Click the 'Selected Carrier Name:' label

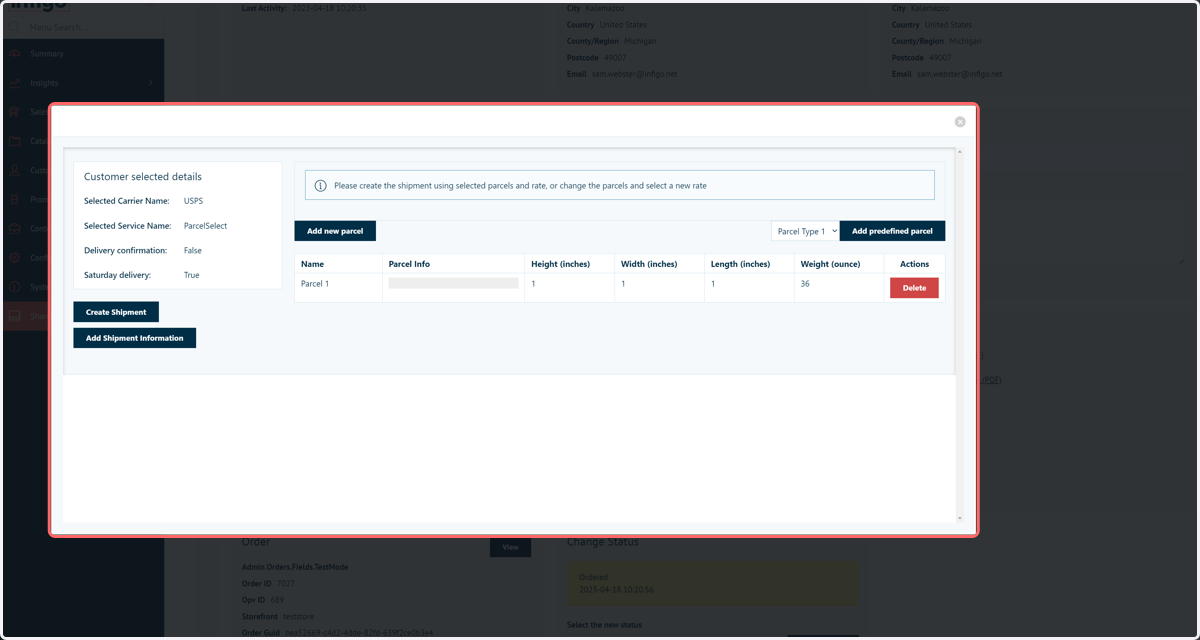pyautogui.click(x=127, y=201)
